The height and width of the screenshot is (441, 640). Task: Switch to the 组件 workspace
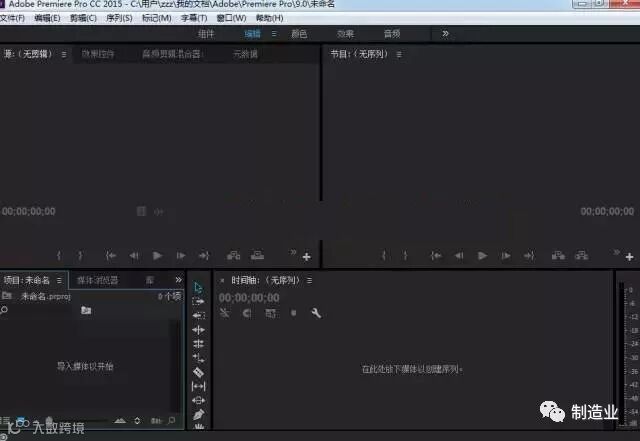coord(206,34)
